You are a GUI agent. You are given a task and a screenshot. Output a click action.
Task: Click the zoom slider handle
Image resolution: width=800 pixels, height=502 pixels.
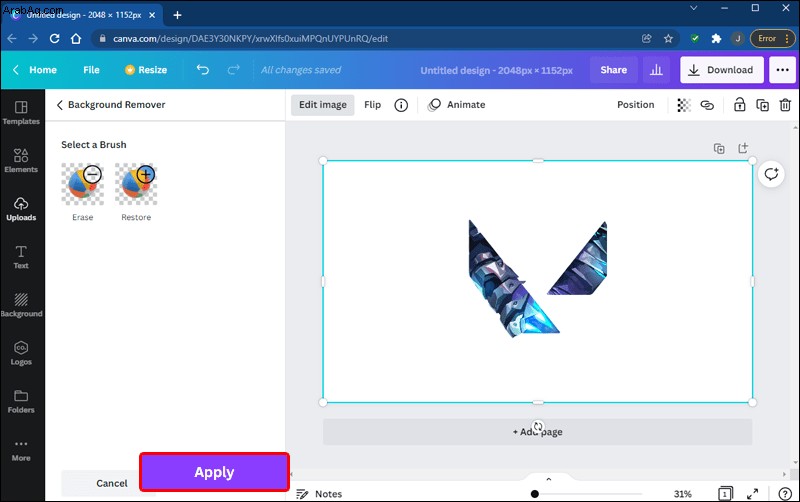534,494
